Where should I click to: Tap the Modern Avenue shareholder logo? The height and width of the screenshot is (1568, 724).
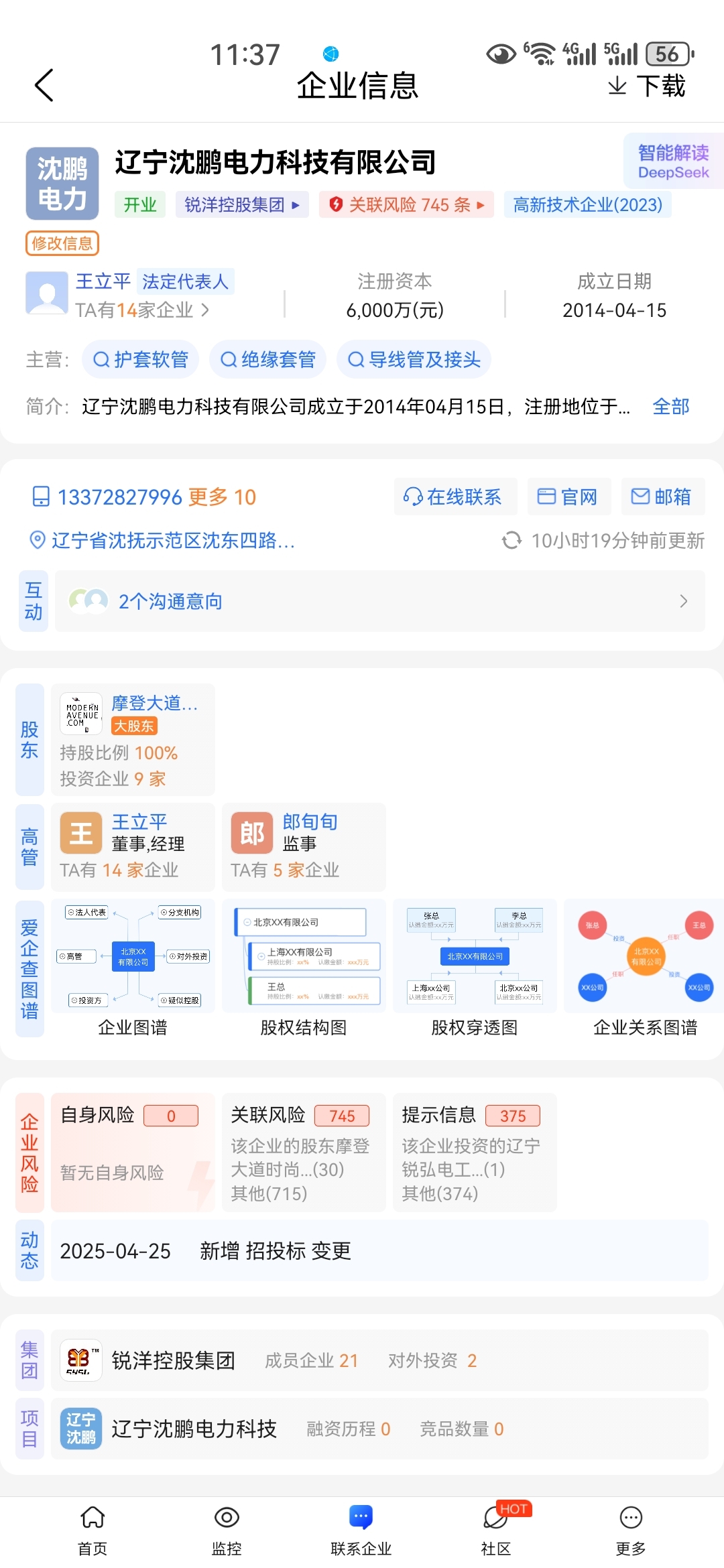(81, 714)
